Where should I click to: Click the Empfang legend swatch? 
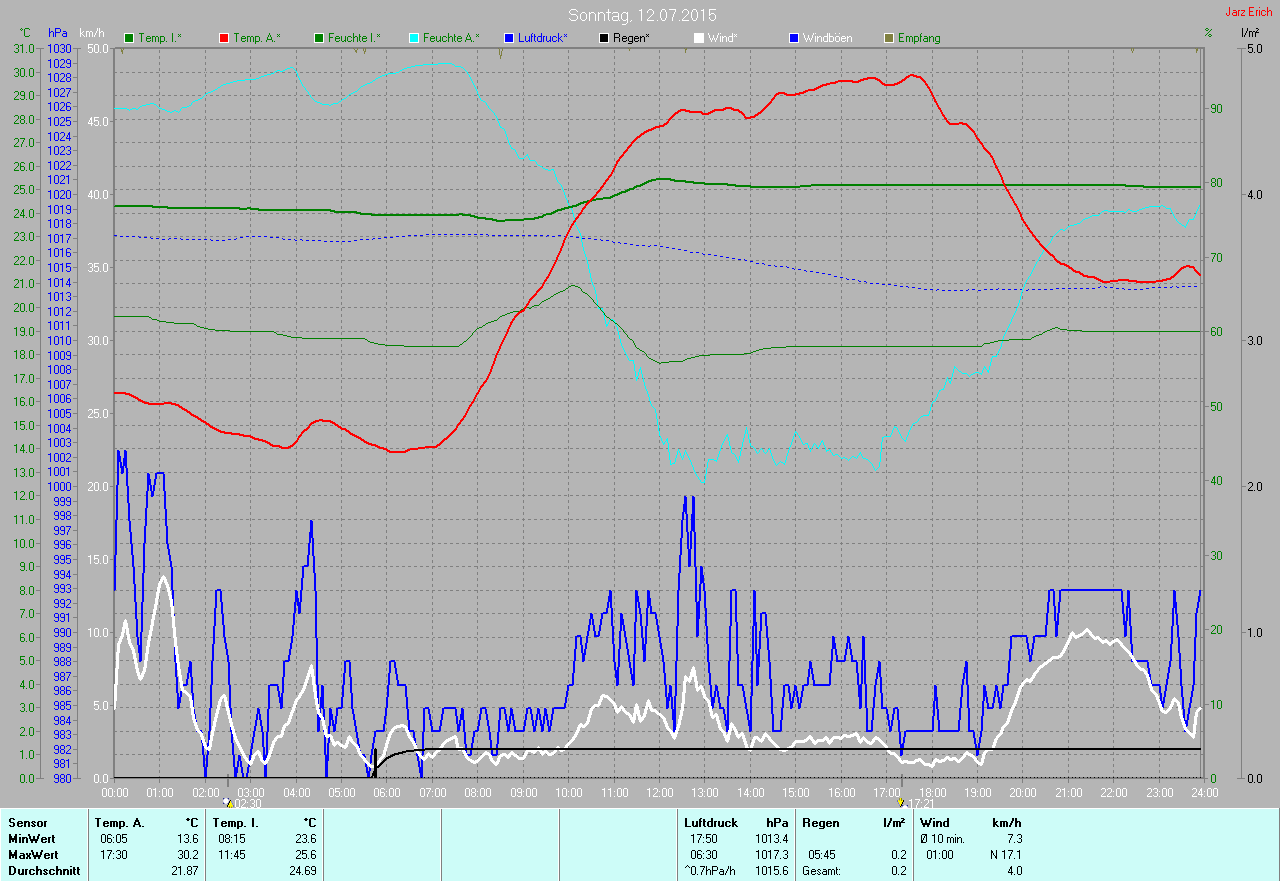[889, 38]
